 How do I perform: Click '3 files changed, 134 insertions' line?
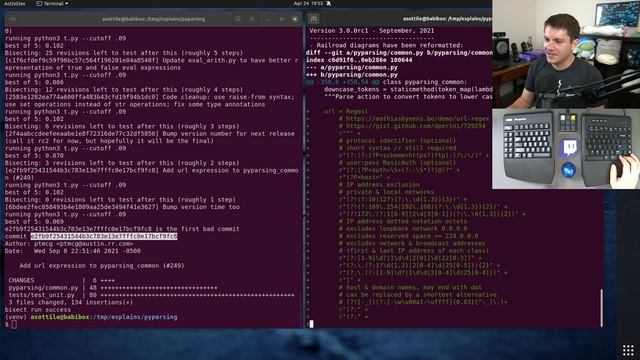click(71, 302)
